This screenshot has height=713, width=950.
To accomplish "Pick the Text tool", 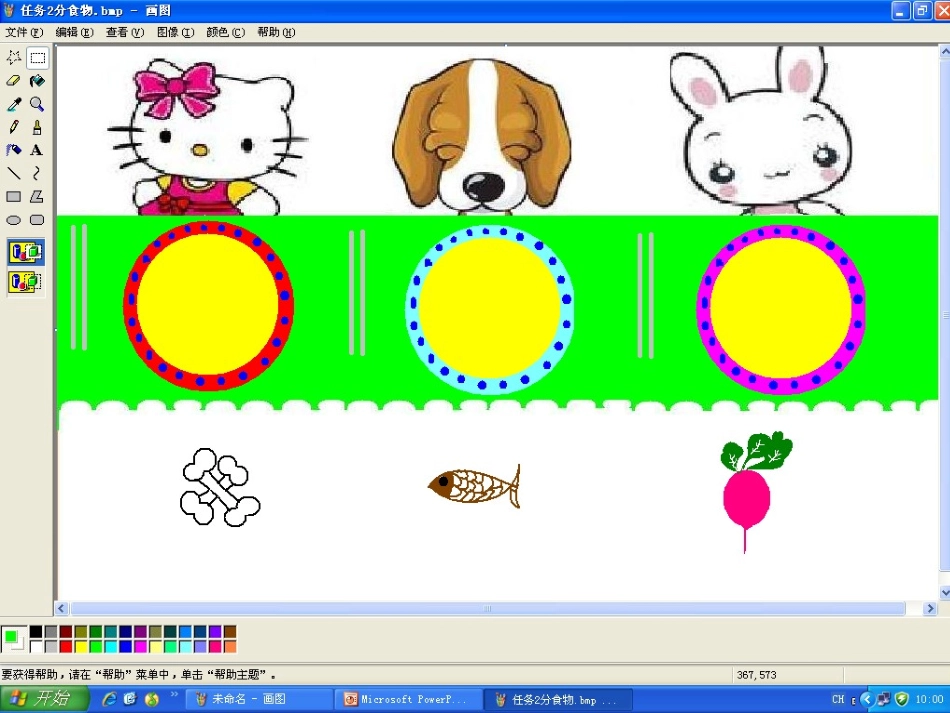I will coord(38,150).
